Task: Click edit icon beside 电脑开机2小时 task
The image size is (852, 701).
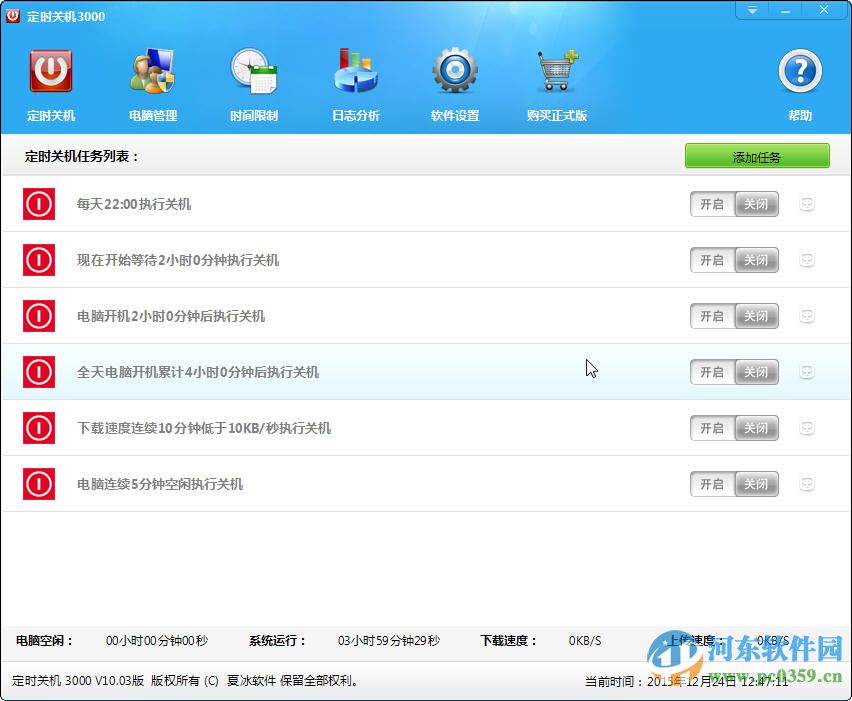Action: pyautogui.click(x=807, y=316)
